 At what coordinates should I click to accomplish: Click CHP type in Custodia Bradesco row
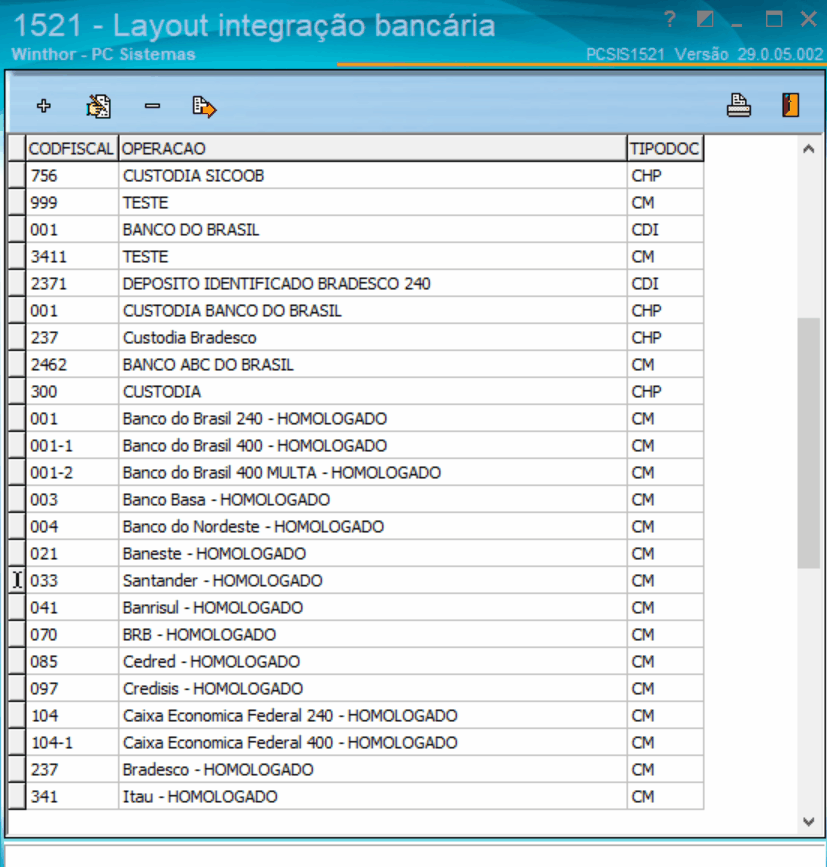(666, 337)
